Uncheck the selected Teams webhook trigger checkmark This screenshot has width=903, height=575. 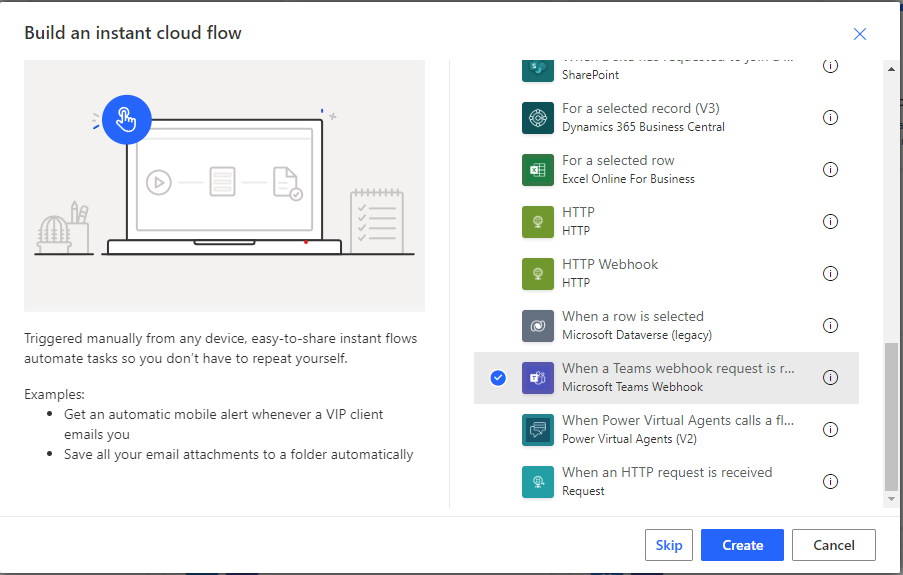[x=498, y=378]
